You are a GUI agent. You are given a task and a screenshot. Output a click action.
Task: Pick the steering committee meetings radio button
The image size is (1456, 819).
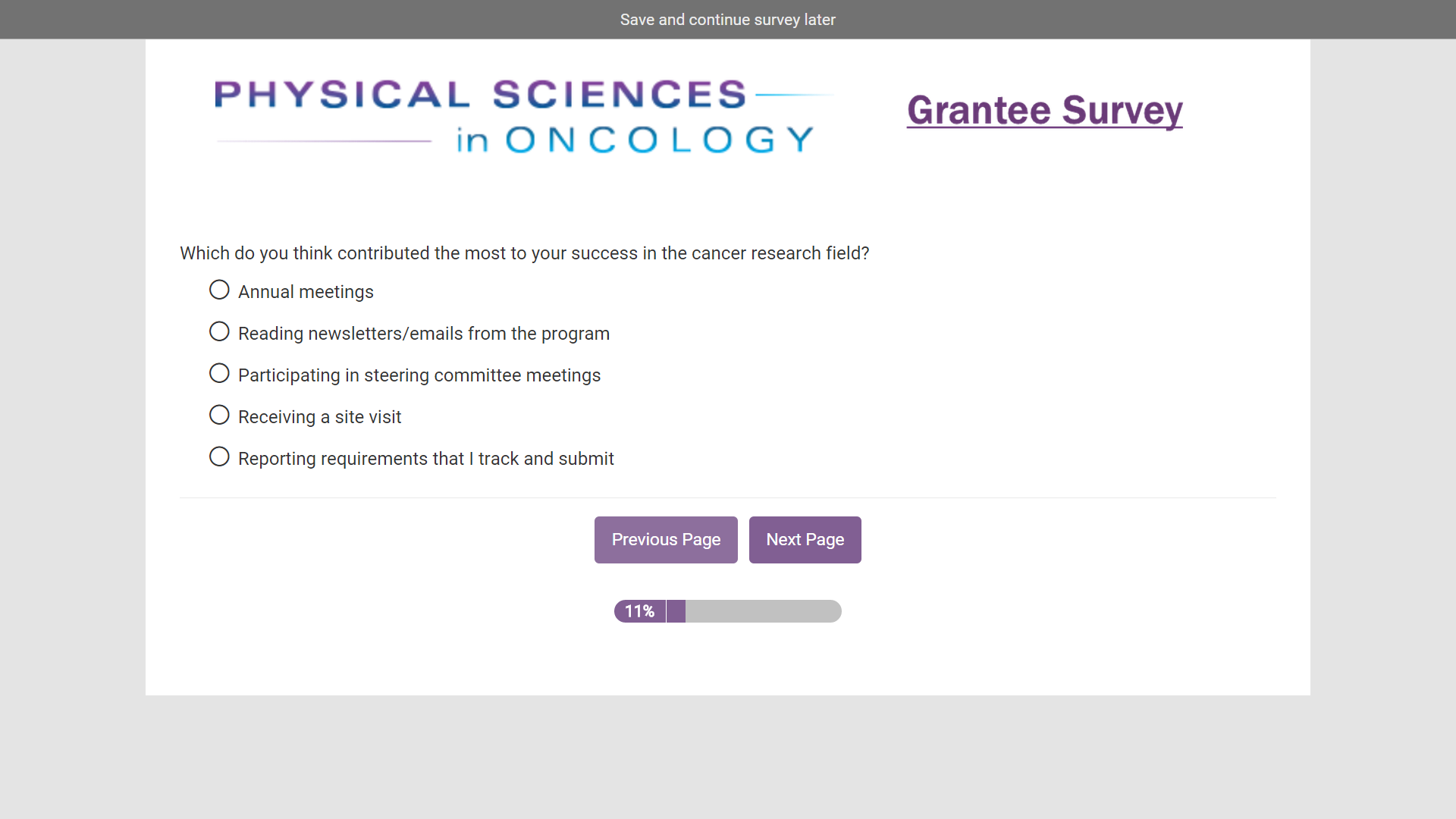point(219,374)
